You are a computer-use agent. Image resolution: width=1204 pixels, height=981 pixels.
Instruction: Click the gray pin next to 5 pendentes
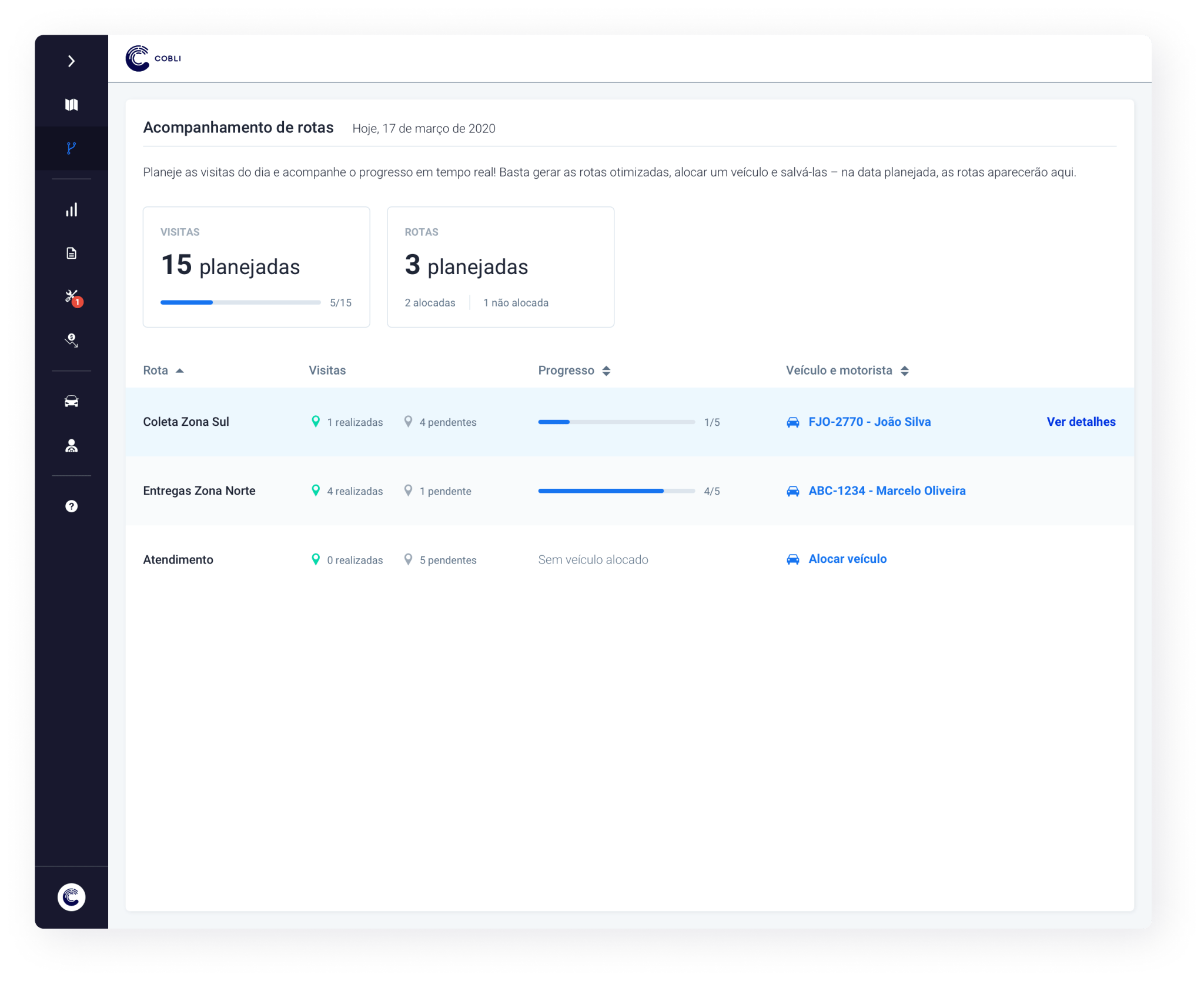pos(408,559)
